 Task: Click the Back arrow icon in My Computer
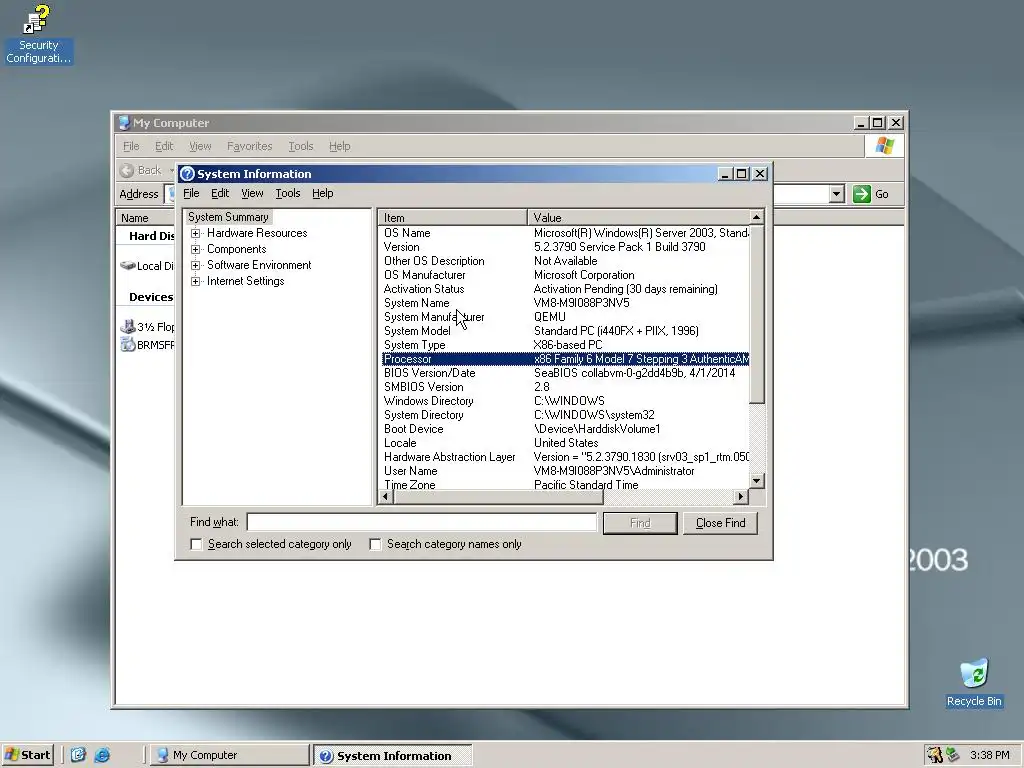[127, 170]
